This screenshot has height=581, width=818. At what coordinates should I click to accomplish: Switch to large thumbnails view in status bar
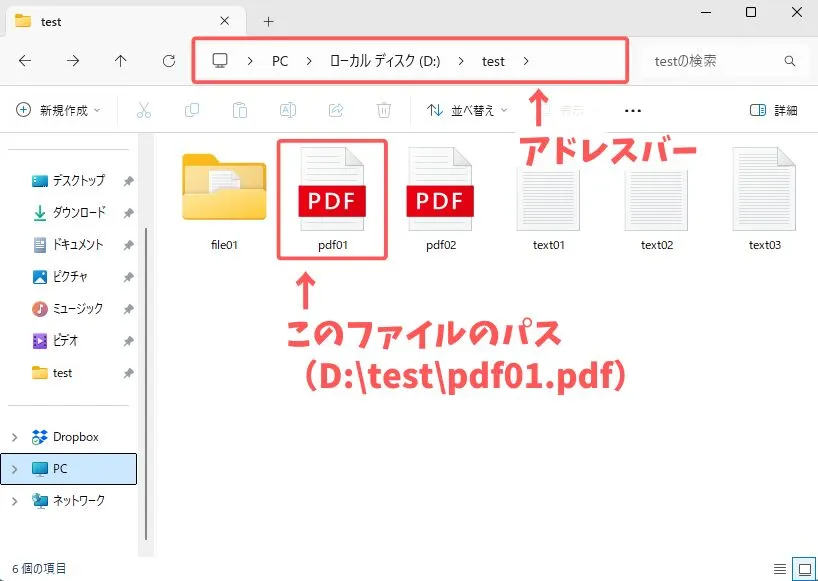[803, 568]
